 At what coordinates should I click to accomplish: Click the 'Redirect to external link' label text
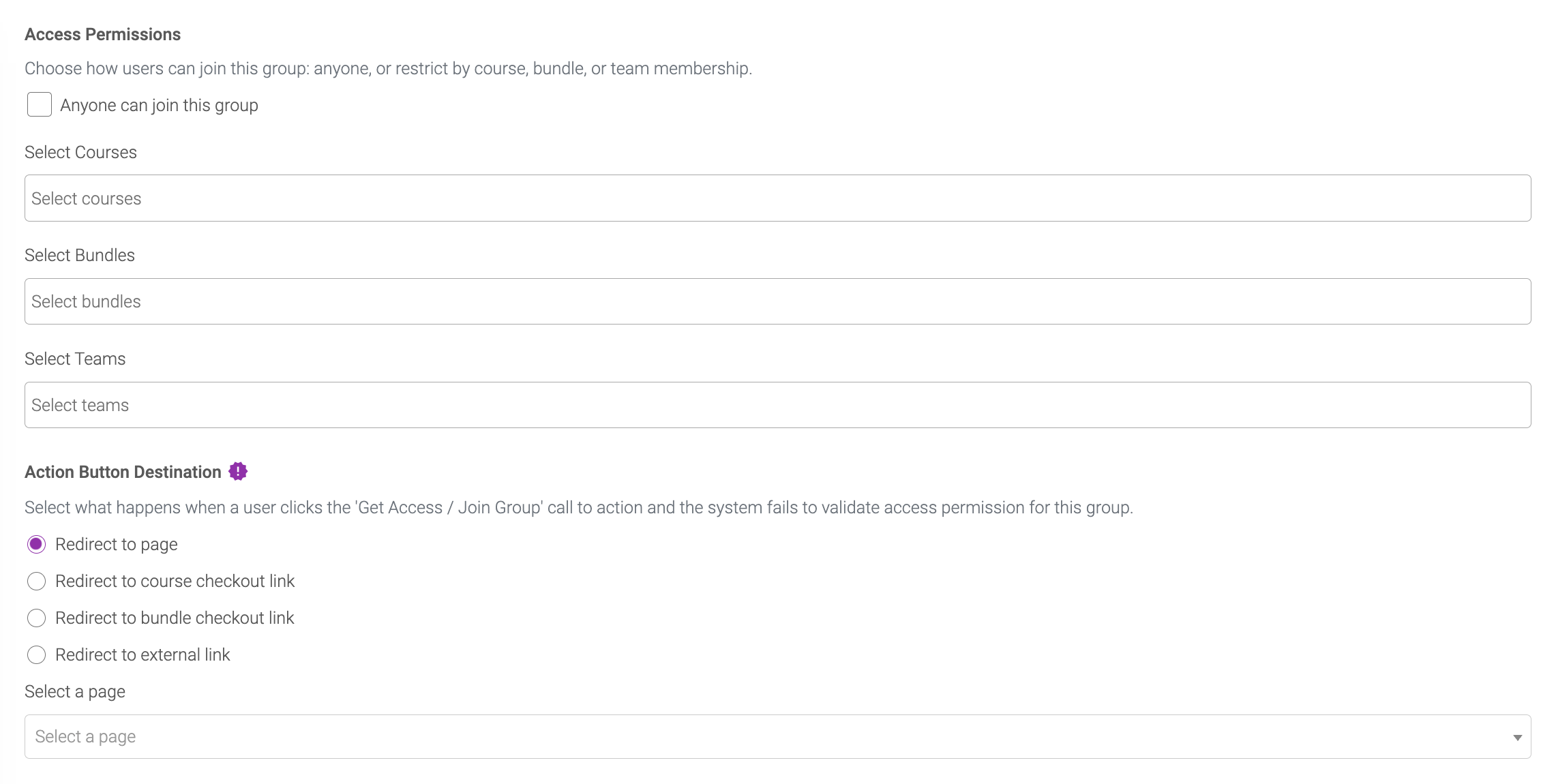point(143,654)
